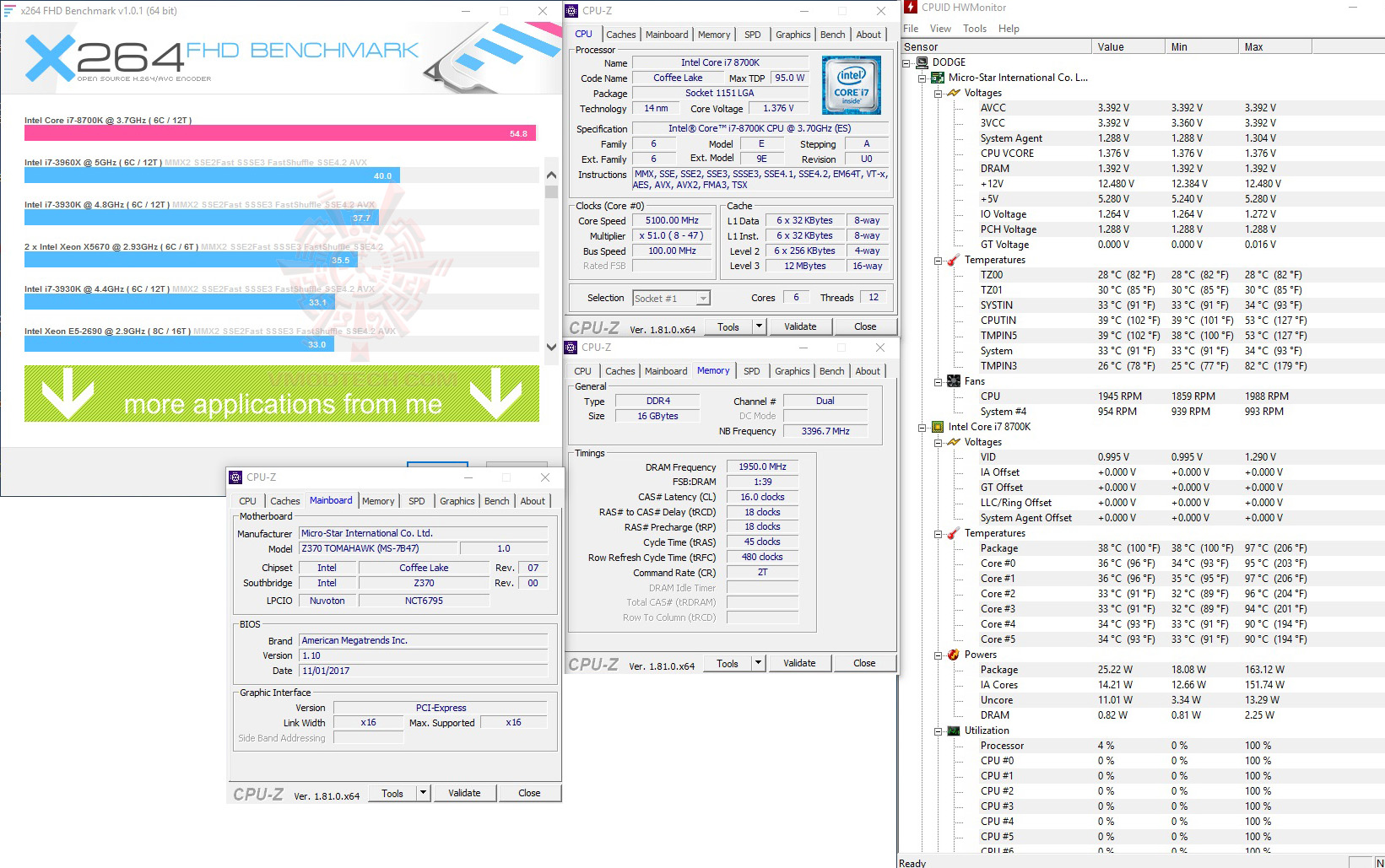Viewport: 1385px width, 868px height.
Task: Select the CPU VCORE row in HWMonitor
Action: 1142,154
